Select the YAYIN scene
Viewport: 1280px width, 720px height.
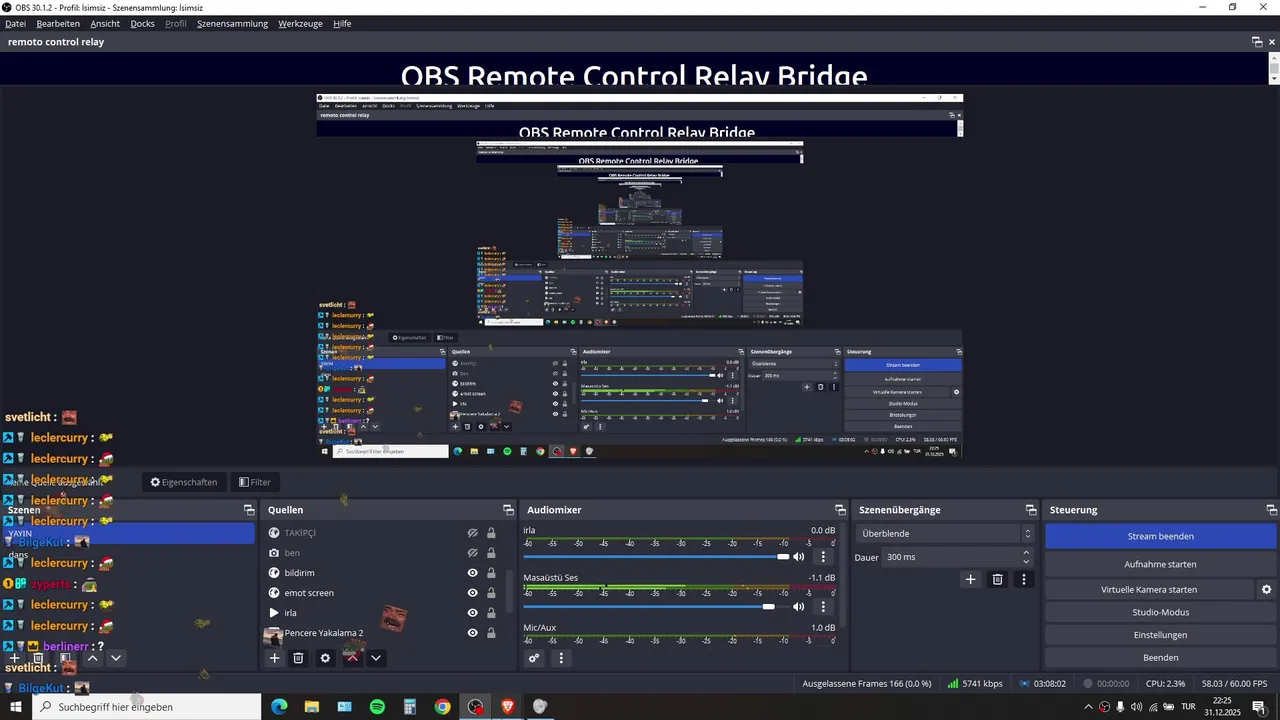(128, 534)
